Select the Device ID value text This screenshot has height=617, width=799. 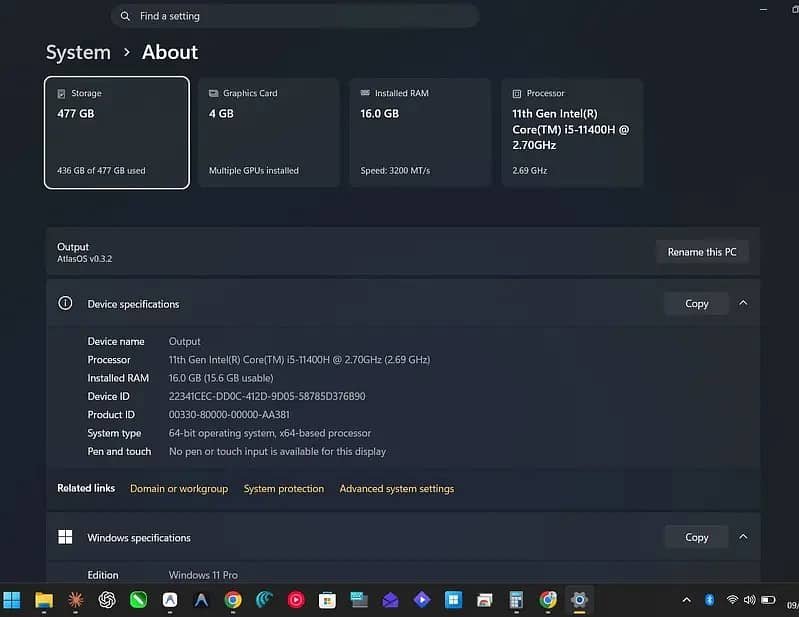[x=267, y=396]
